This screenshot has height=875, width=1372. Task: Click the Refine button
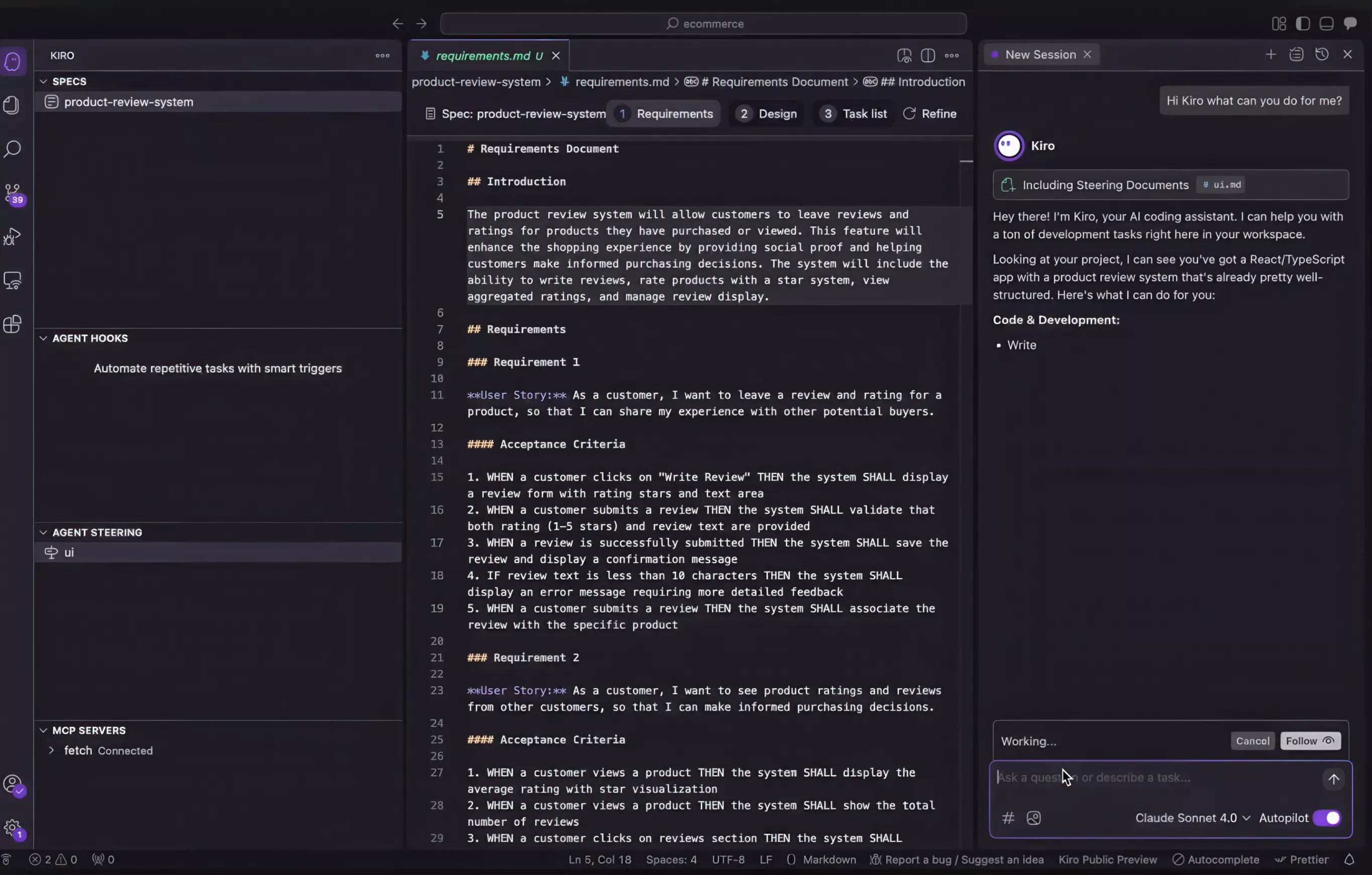[930, 113]
